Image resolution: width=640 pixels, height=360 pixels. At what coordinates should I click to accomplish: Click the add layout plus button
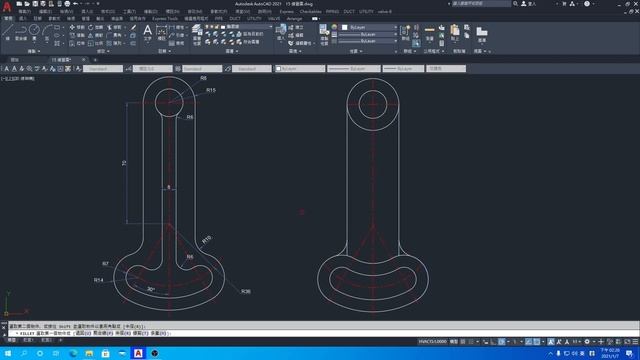pyautogui.click(x=61, y=340)
